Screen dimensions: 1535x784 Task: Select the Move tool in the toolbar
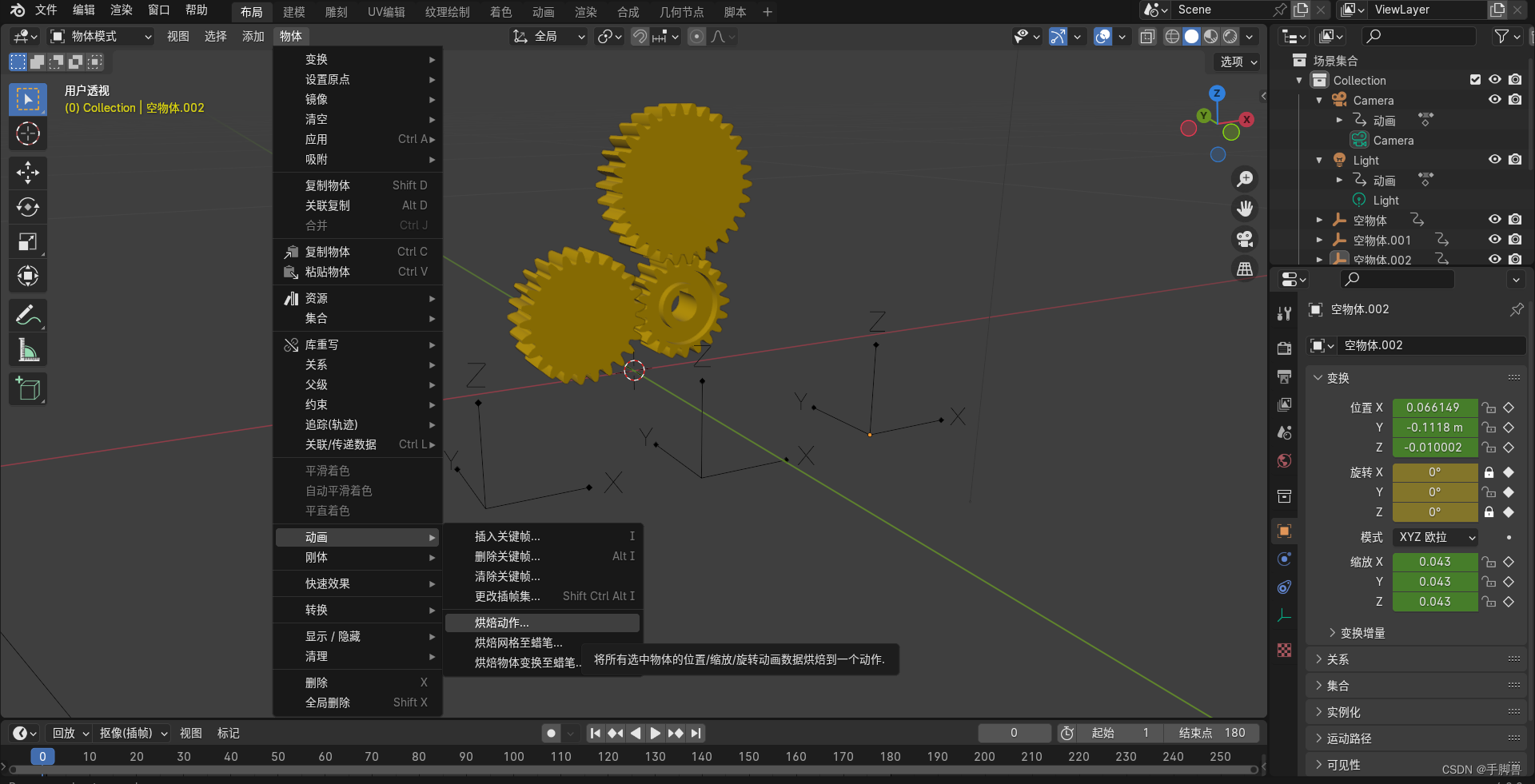pos(28,173)
